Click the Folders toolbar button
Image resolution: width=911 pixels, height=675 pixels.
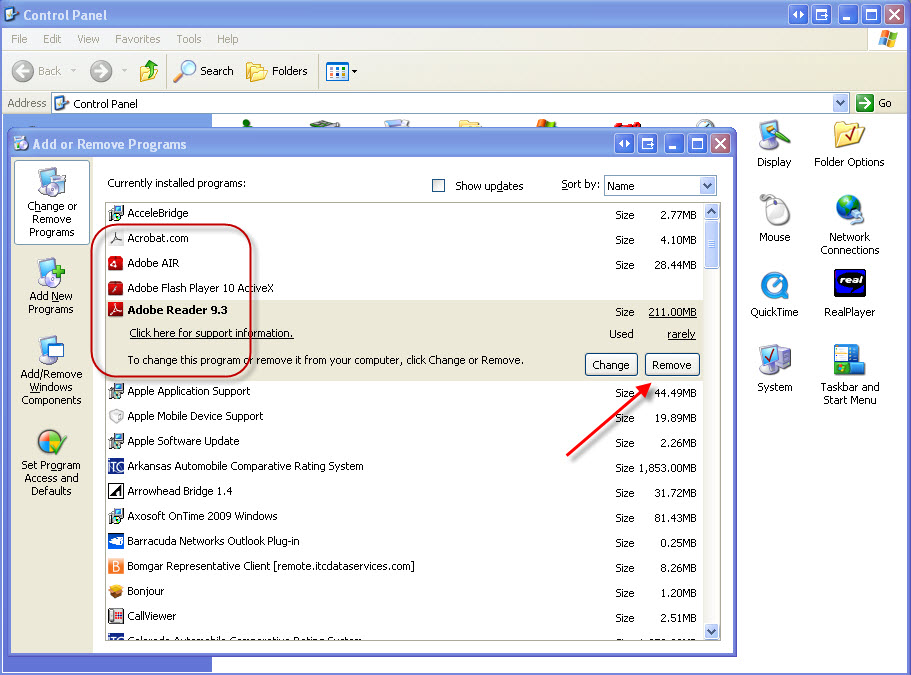[x=277, y=71]
